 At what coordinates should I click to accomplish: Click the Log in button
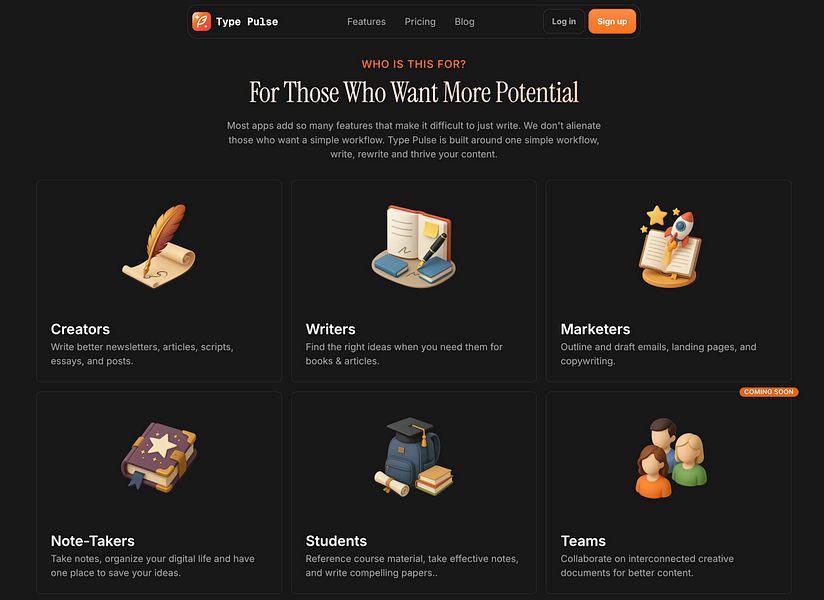[564, 22]
